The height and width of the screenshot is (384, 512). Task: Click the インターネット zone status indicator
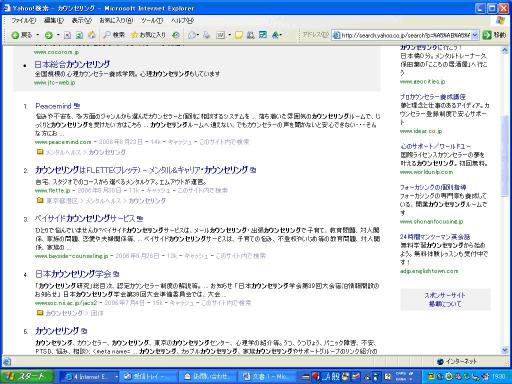click(x=457, y=361)
